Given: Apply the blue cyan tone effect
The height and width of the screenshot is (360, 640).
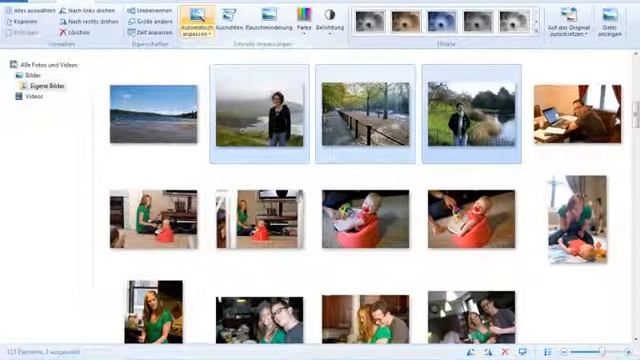Looking at the screenshot, I should [x=442, y=21].
